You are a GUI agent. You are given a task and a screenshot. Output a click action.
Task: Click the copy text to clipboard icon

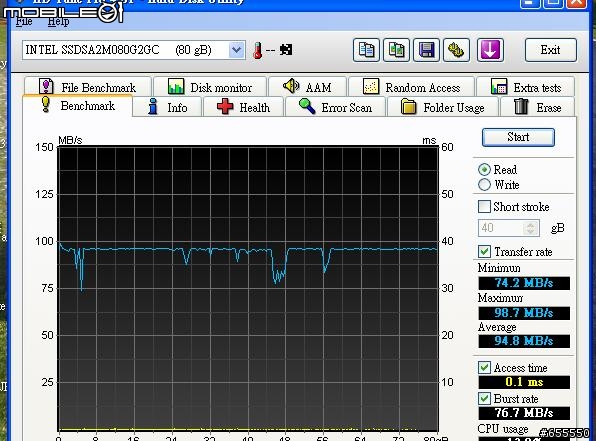[366, 50]
